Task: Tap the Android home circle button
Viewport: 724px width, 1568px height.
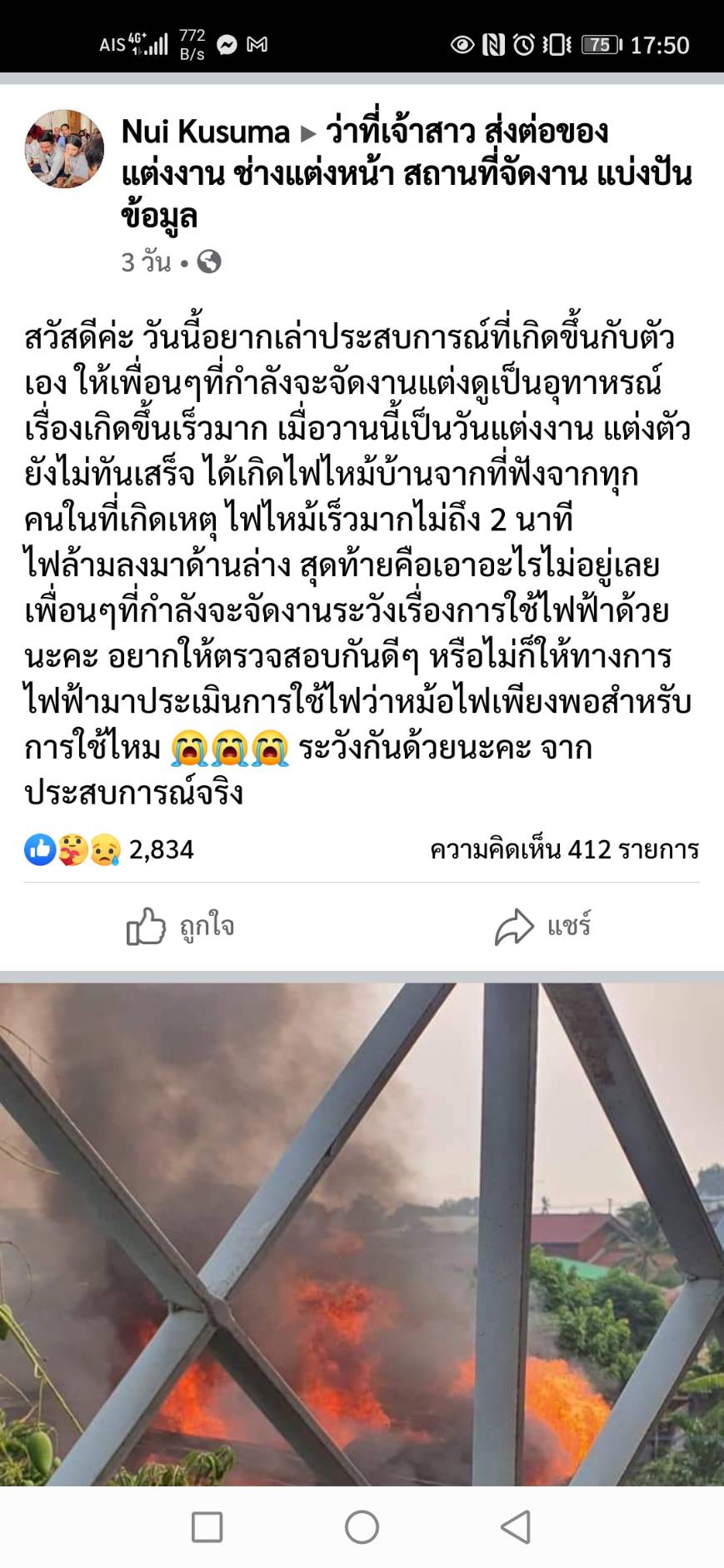Action: [362, 1527]
